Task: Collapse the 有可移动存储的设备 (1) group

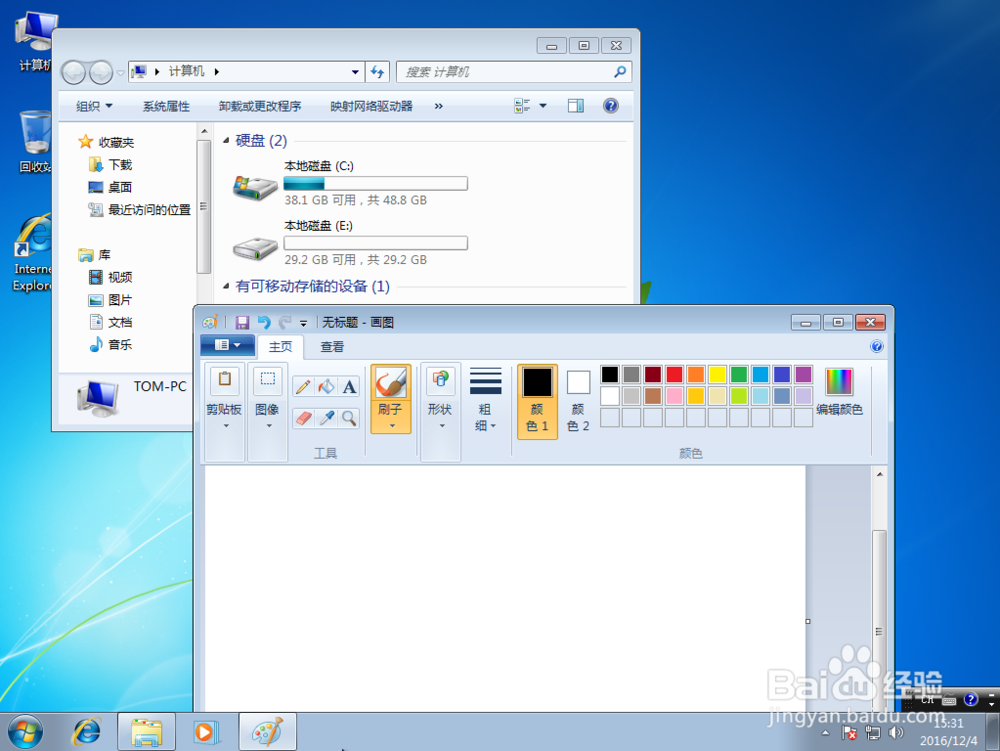Action: (226, 286)
